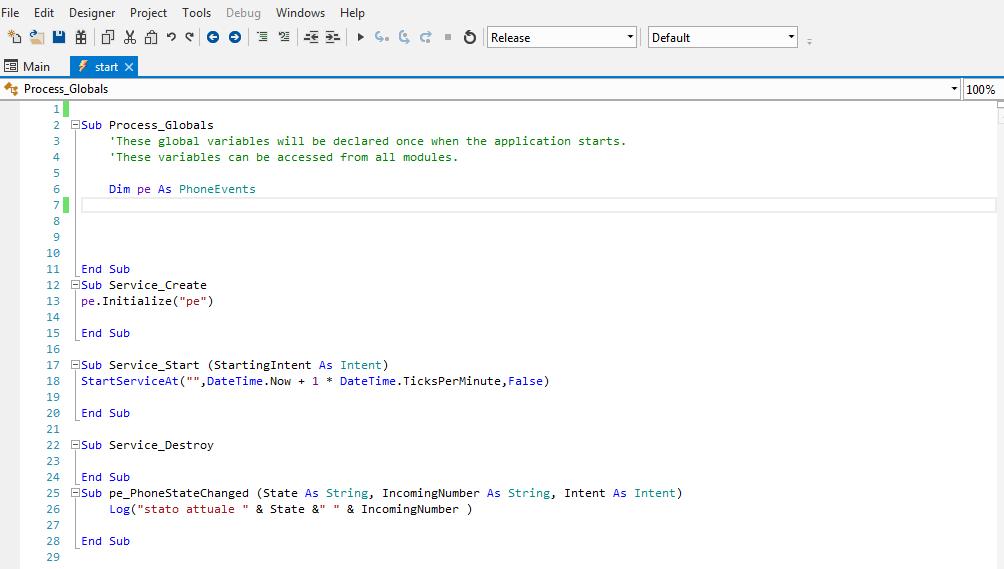Click pe.Initialize statement on line 13
Screen dimensions: 1004x569
[x=147, y=301]
